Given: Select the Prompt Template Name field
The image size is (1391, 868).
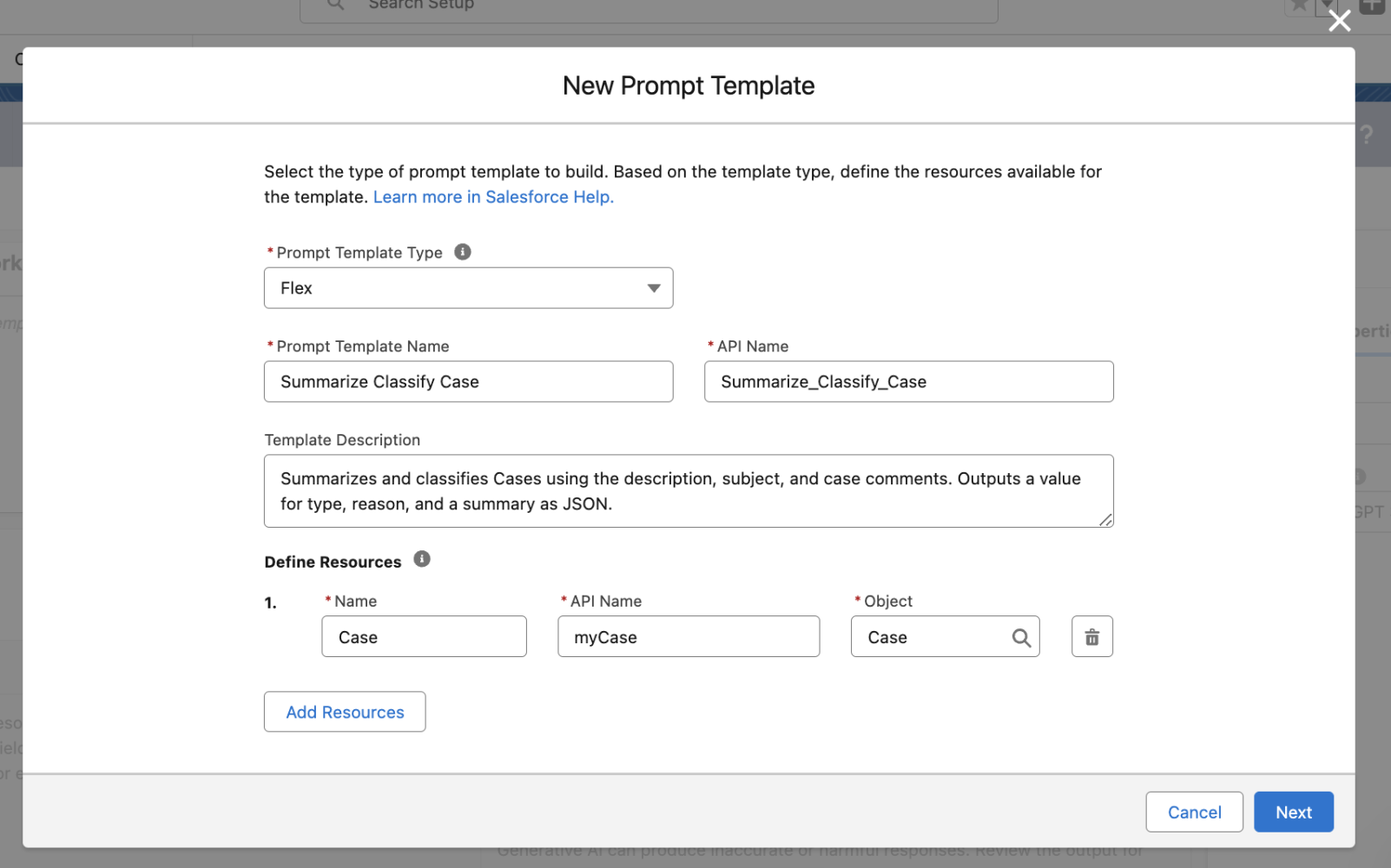Looking at the screenshot, I should (x=468, y=381).
